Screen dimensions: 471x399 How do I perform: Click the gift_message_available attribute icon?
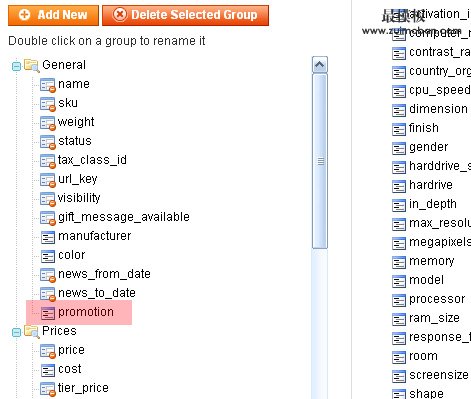tap(48, 218)
